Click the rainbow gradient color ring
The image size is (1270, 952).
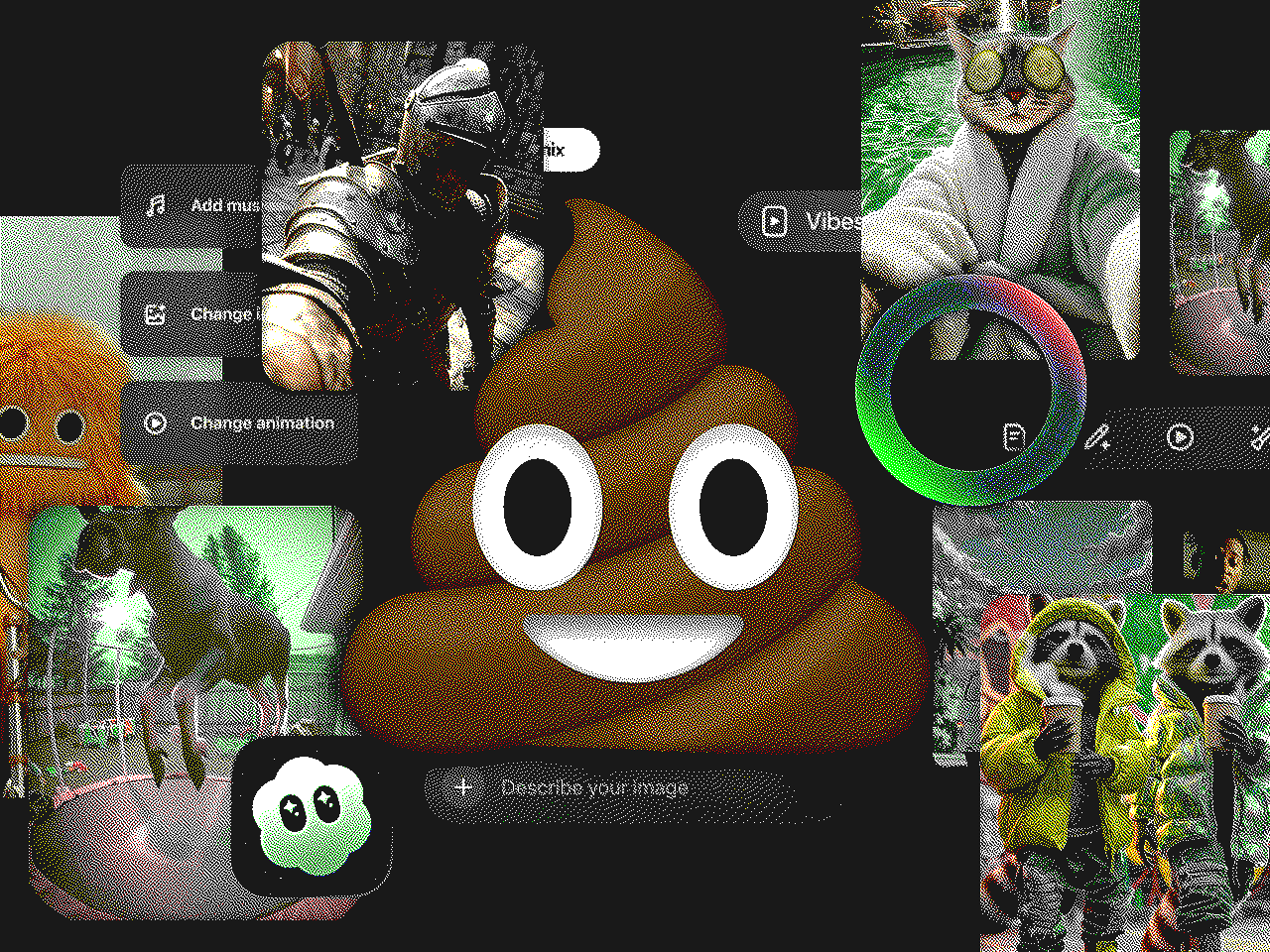pyautogui.click(x=970, y=390)
